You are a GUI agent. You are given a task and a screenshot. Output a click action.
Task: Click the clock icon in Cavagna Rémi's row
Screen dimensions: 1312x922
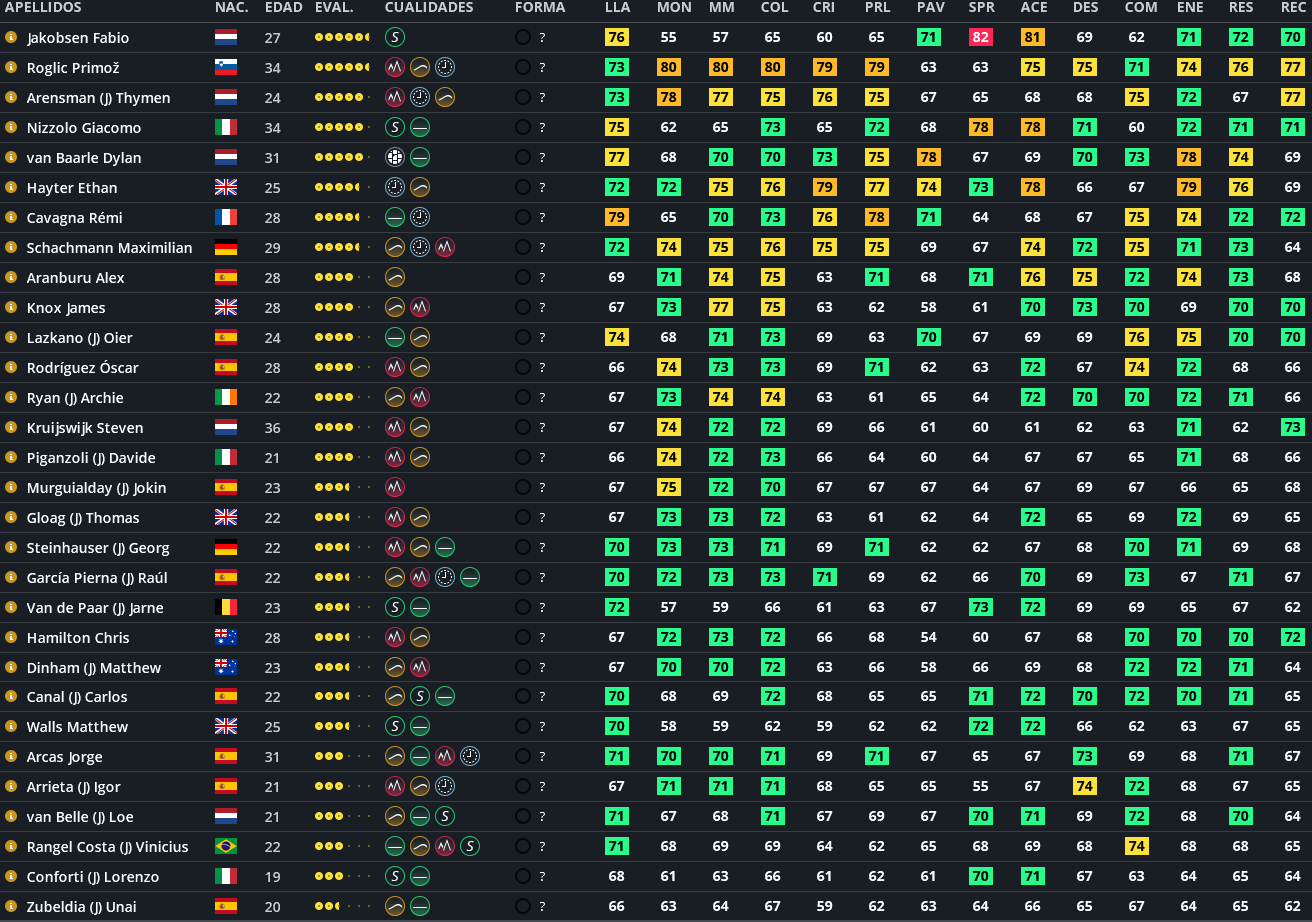pyautogui.click(x=420, y=218)
